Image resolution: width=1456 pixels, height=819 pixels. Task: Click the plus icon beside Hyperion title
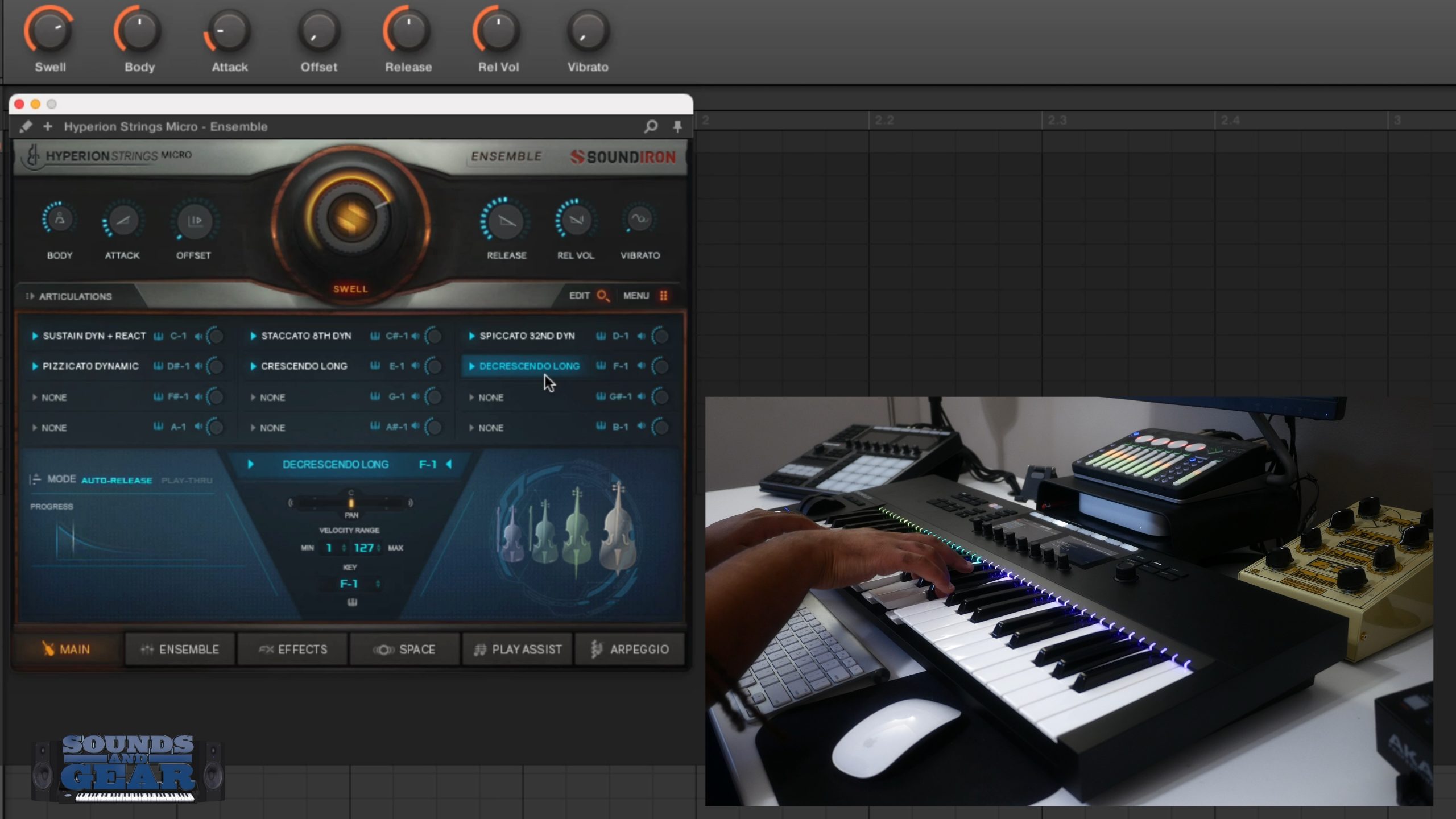[x=48, y=126]
